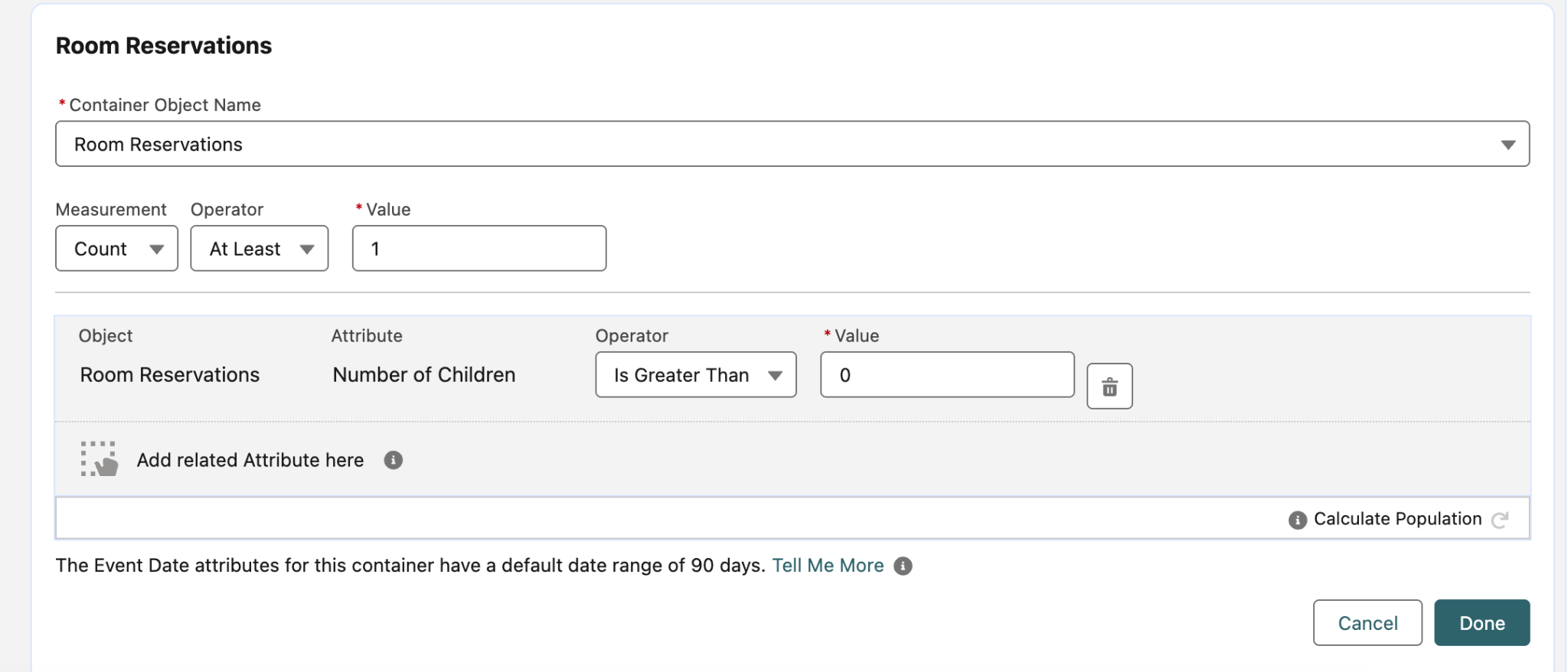Click the drag-and-drop attribute placeholder icon
The image size is (1568, 672).
(x=100, y=459)
